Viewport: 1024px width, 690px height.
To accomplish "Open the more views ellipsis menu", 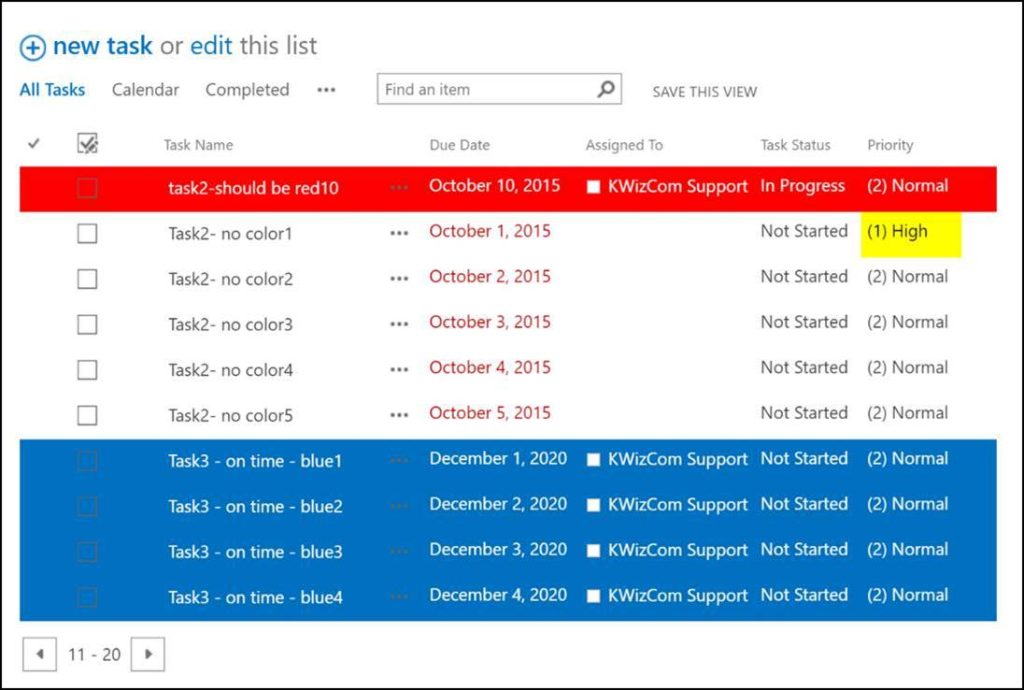I will (326, 90).
